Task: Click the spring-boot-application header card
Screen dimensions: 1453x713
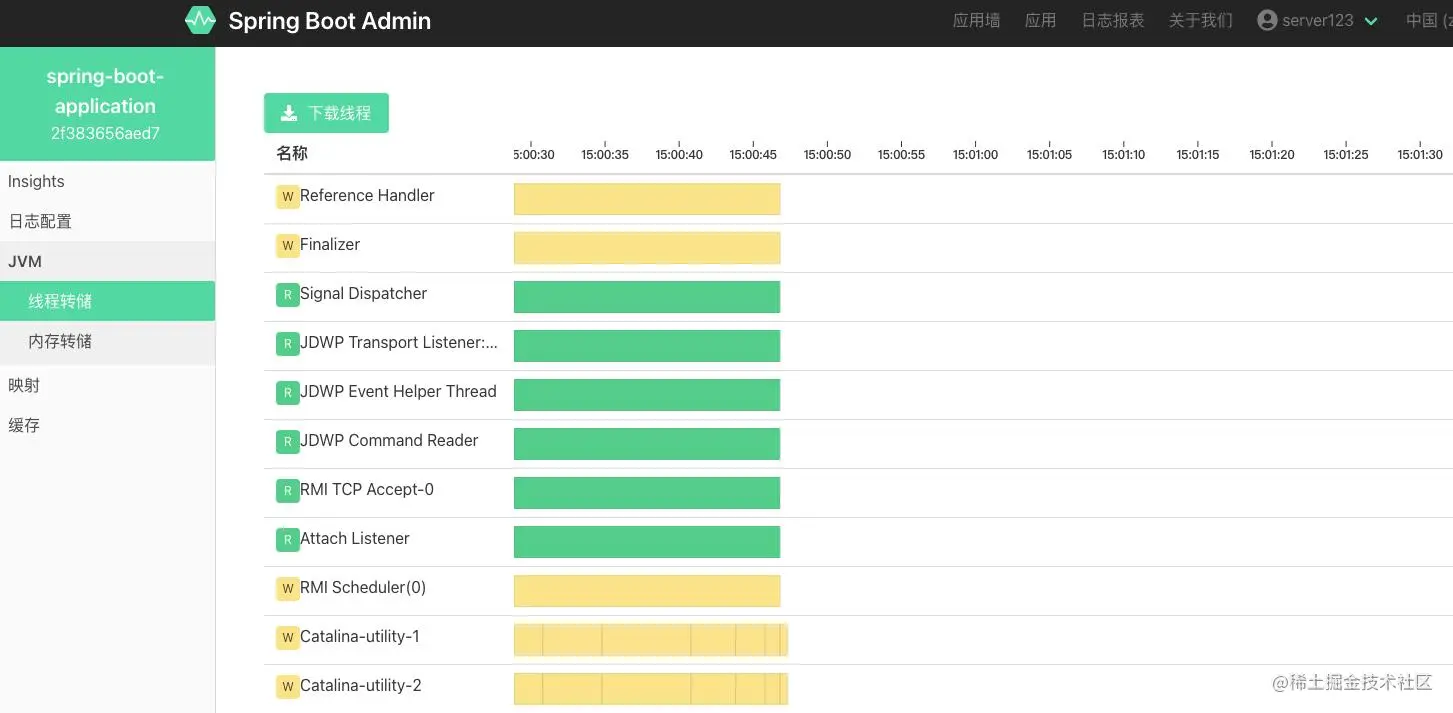Action: point(107,104)
